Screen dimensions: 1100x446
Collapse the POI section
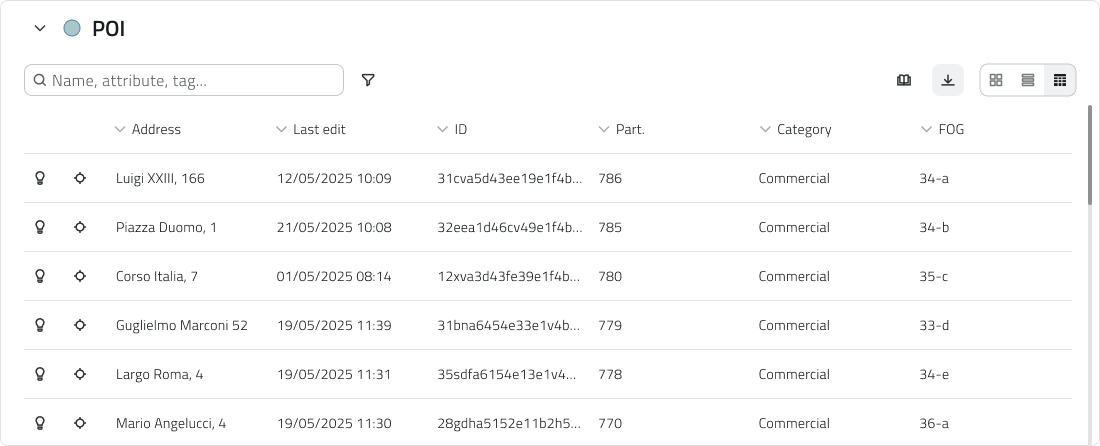(x=40, y=28)
